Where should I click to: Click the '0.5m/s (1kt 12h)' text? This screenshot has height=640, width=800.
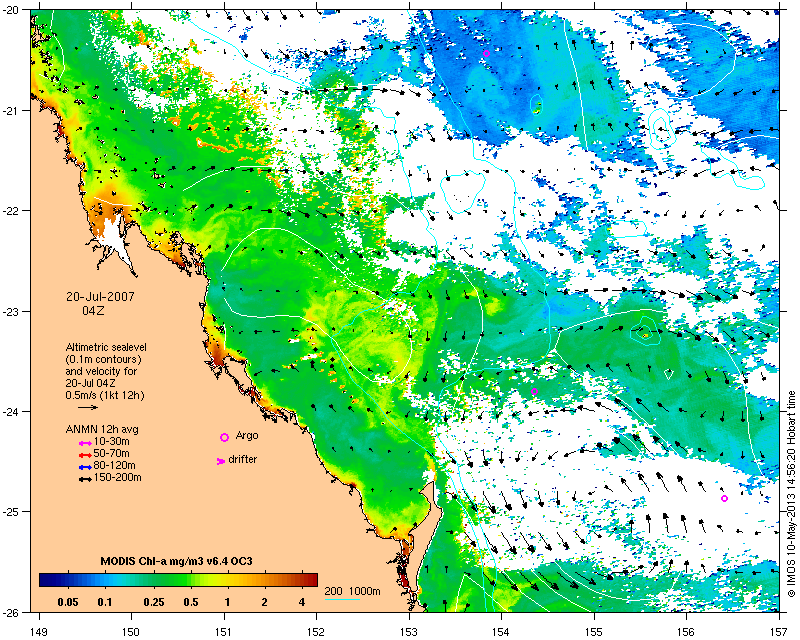[x=105, y=396]
